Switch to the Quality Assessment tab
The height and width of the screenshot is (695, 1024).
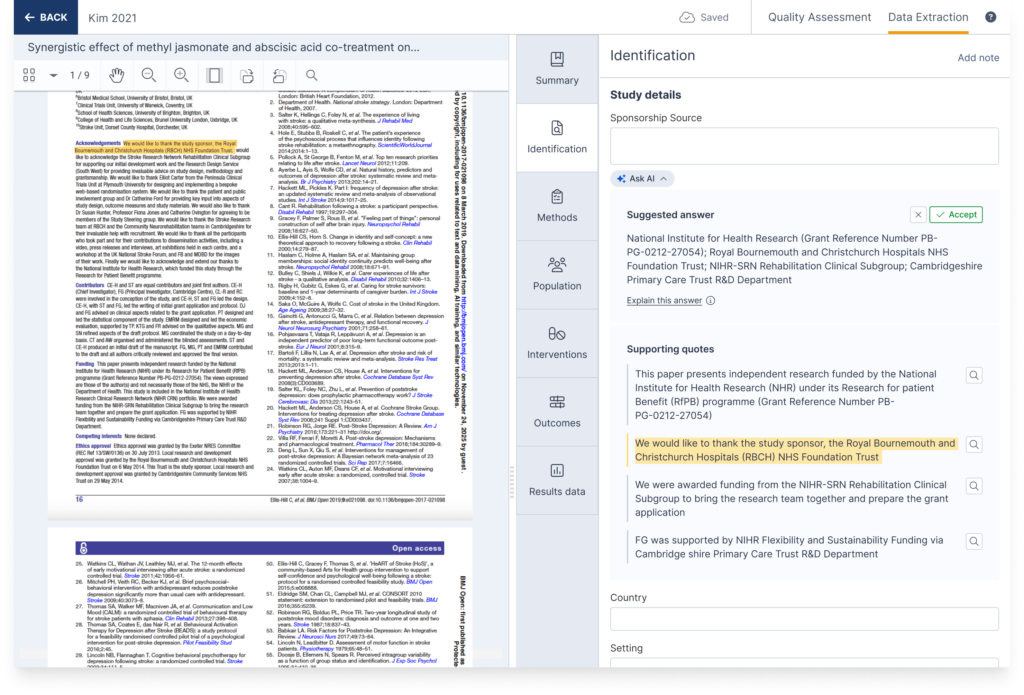(819, 17)
